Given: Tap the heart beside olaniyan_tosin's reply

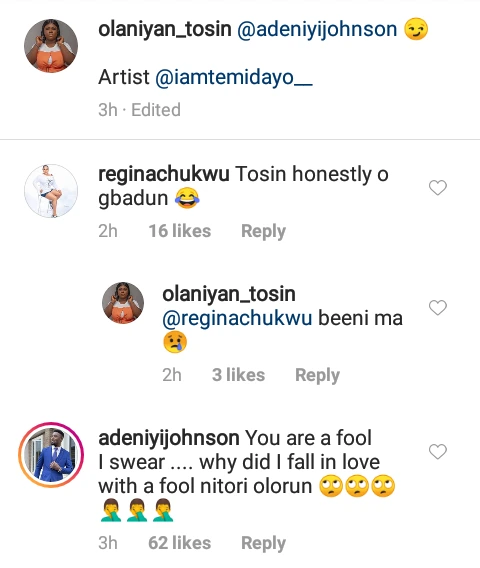Looking at the screenshot, I should (x=438, y=308).
